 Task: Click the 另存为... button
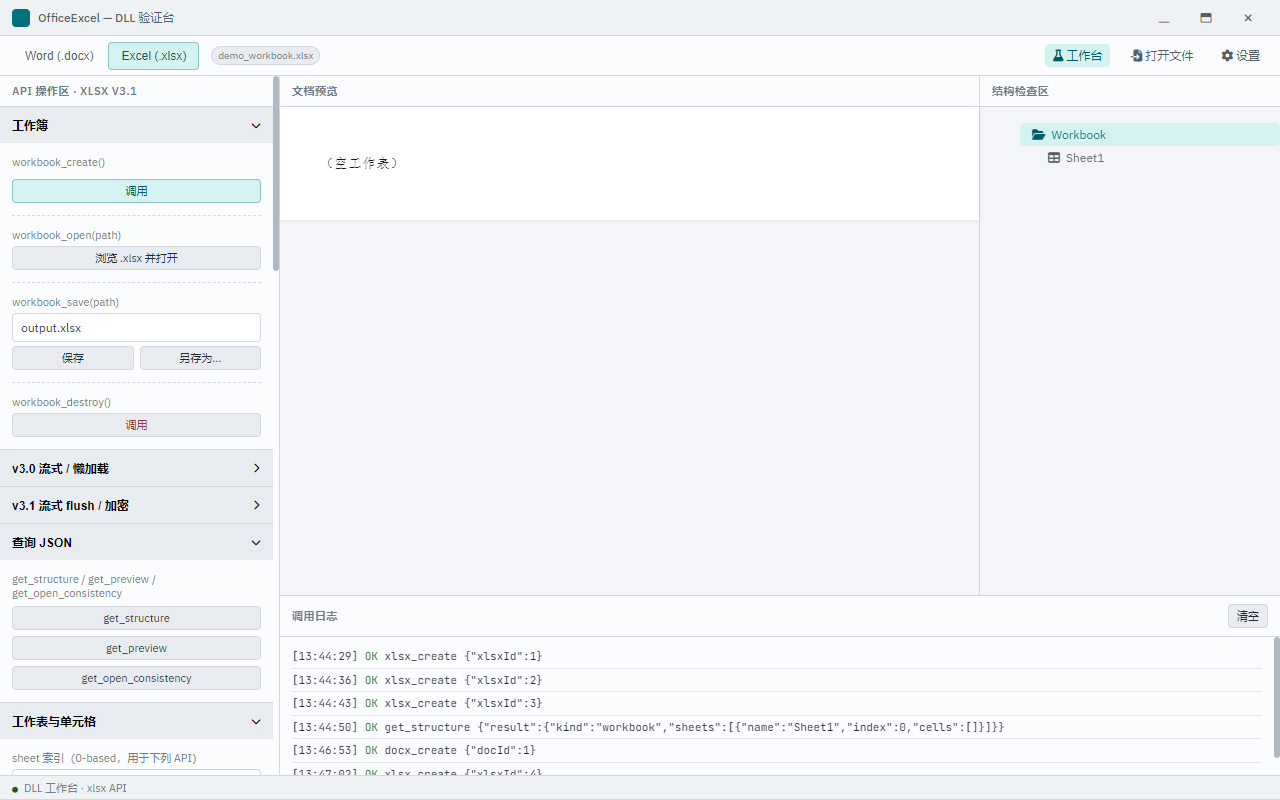pos(200,358)
